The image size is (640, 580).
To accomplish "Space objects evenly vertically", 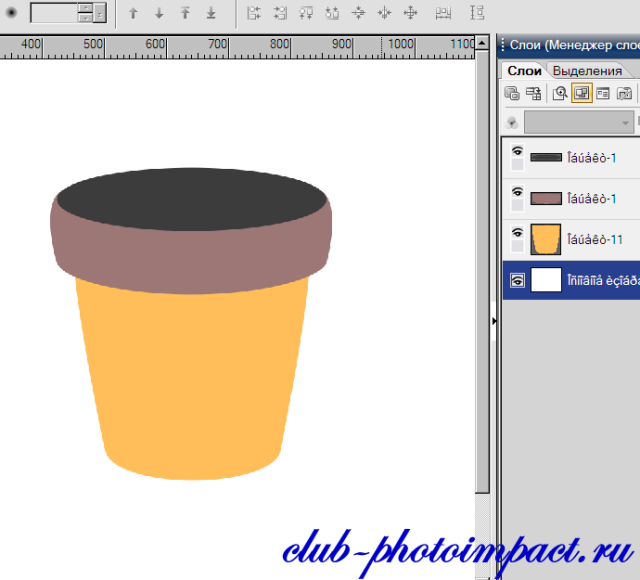I will click(477, 13).
